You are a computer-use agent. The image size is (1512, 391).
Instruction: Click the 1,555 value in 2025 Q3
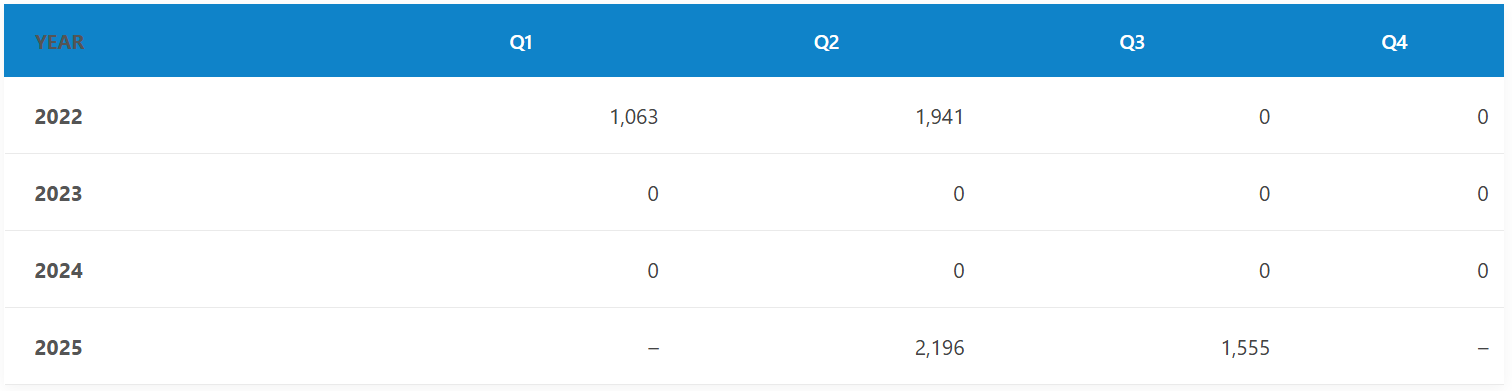click(1246, 348)
